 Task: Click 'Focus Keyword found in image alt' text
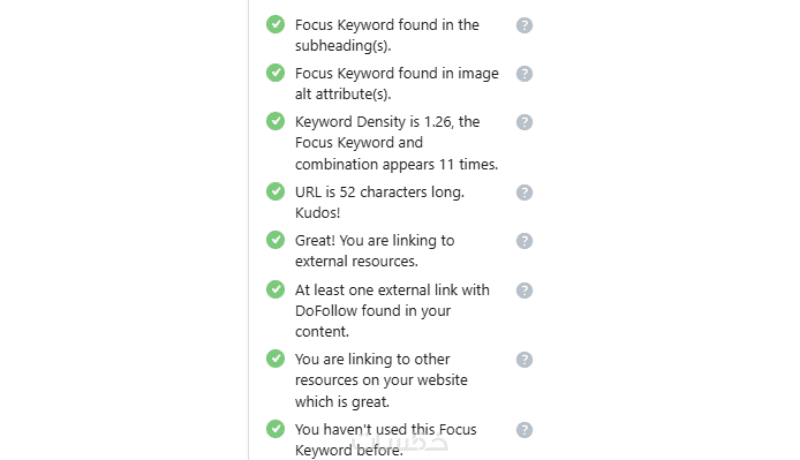(x=396, y=74)
